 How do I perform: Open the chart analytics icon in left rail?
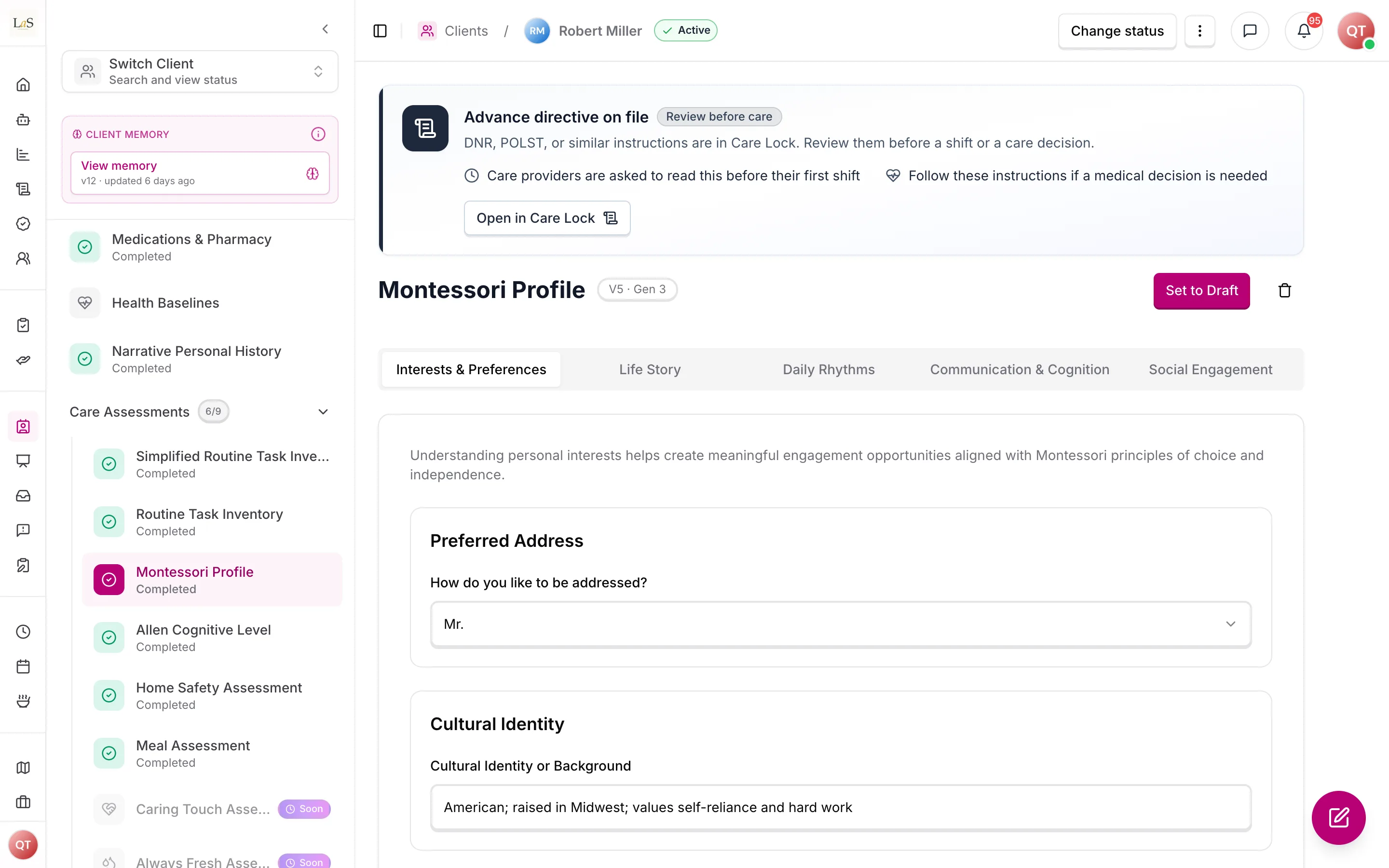tap(23, 154)
